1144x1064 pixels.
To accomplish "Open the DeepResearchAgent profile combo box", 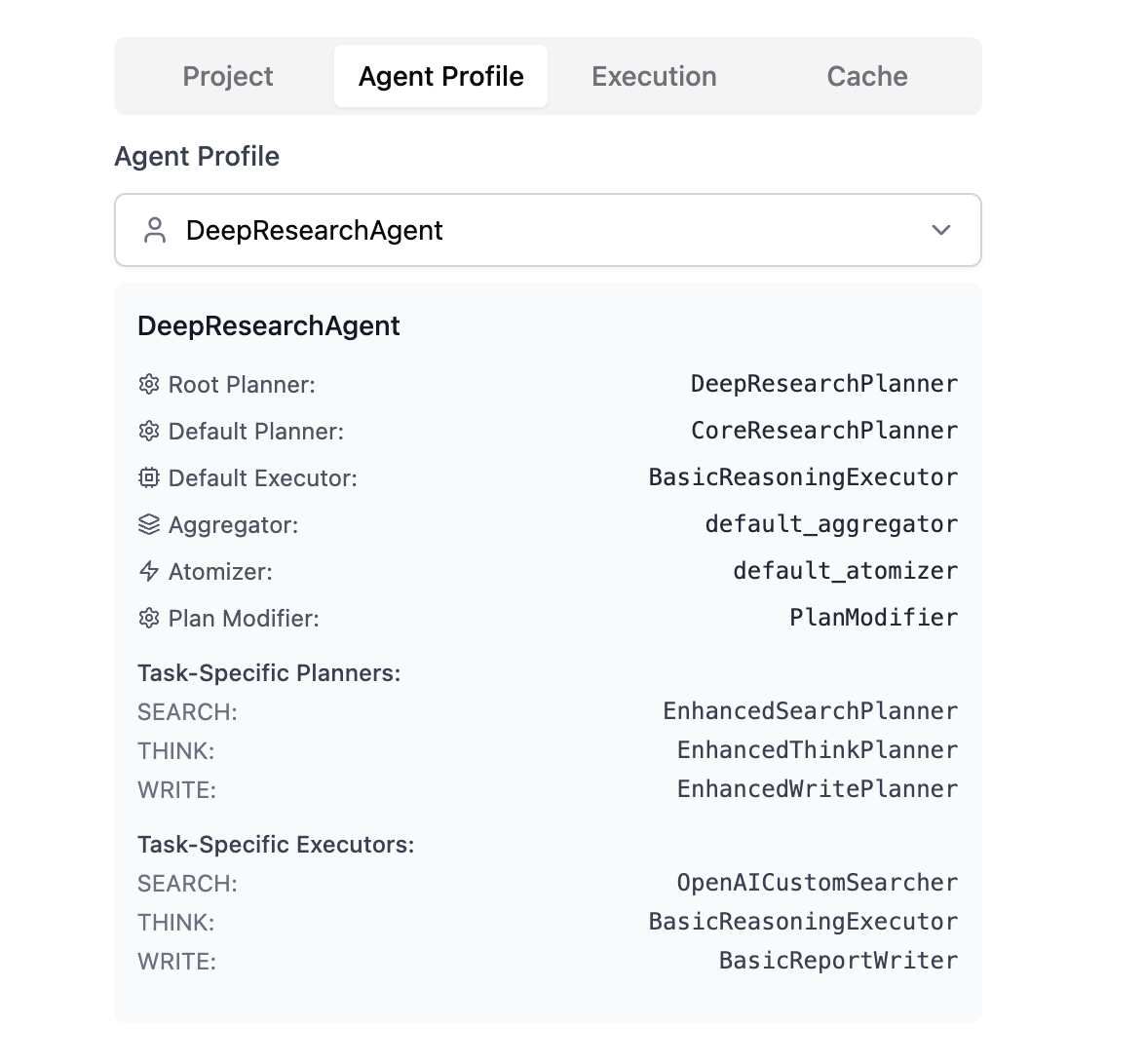I will click(548, 230).
